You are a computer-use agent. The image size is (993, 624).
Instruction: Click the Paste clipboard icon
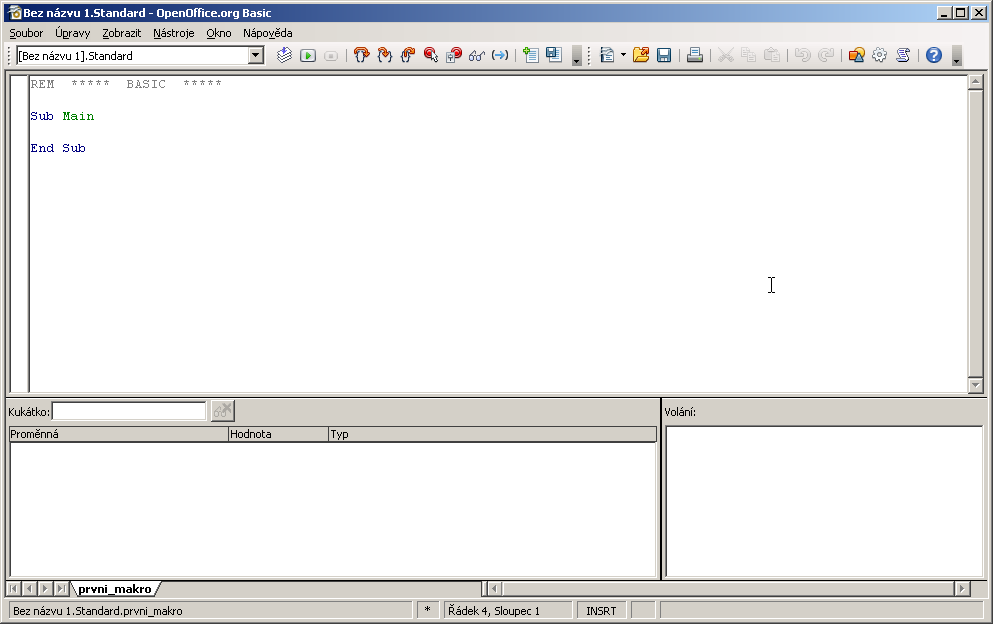[x=772, y=56]
